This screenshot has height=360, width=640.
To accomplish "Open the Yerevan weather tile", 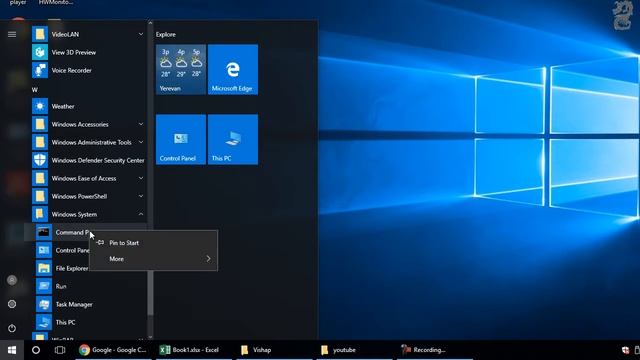I will pyautogui.click(x=181, y=69).
